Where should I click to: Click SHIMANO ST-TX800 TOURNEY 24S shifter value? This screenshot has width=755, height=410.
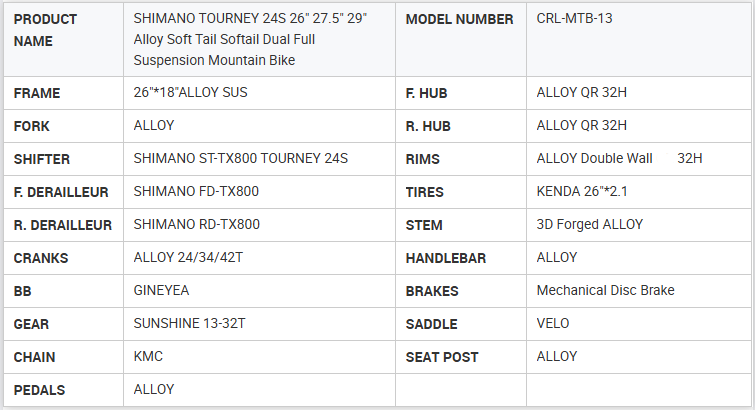click(x=240, y=159)
